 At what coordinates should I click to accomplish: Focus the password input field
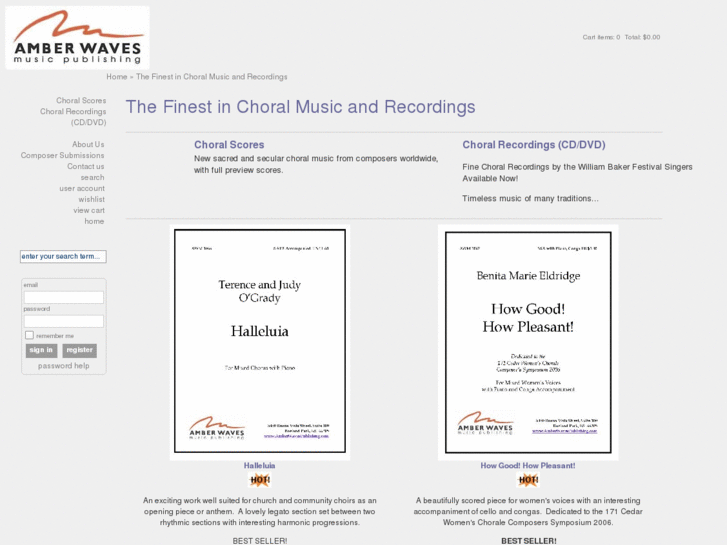click(x=64, y=321)
